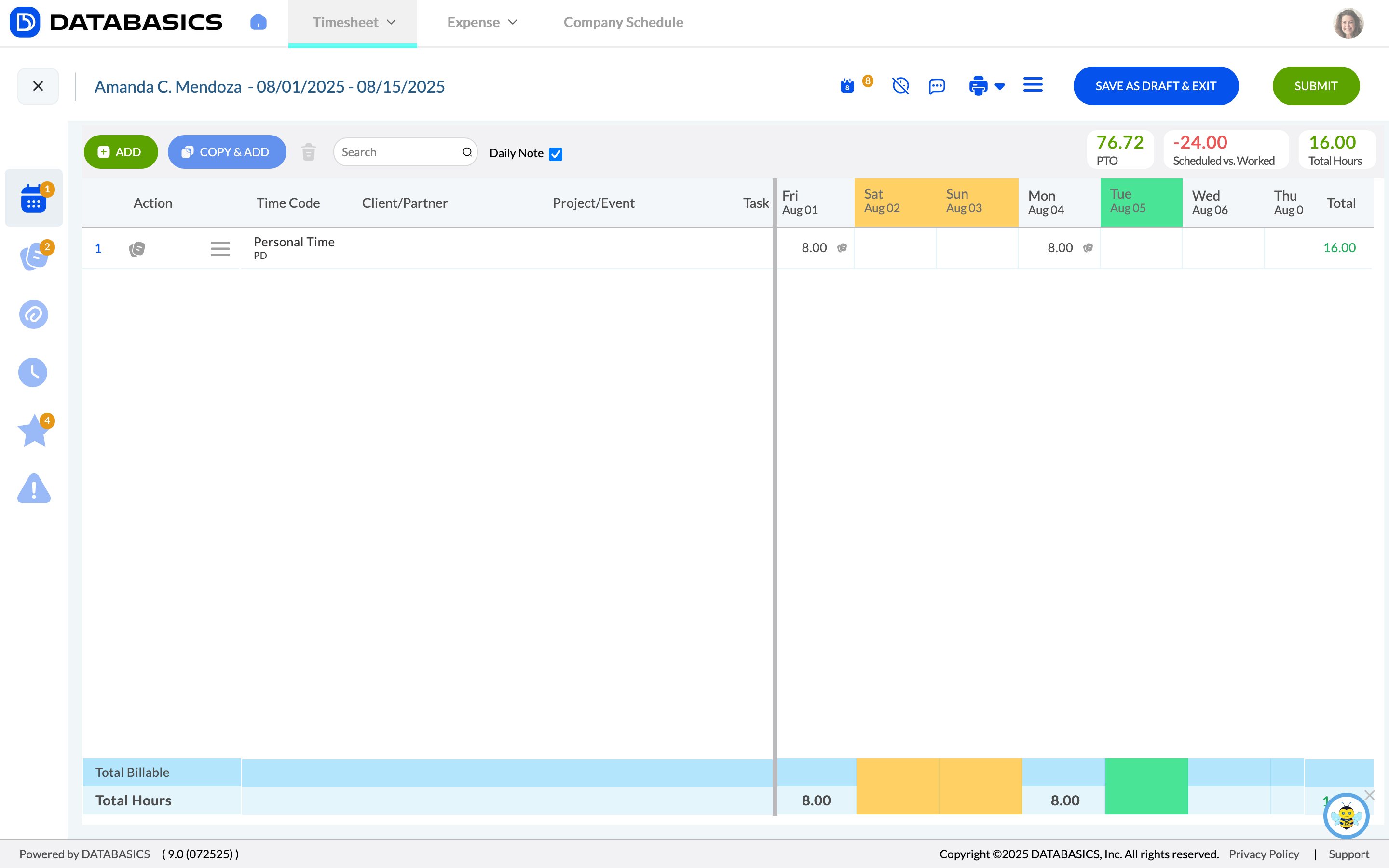Viewport: 1389px width, 868px height.
Task: Open the calendar icon with badge 8
Action: click(x=847, y=86)
